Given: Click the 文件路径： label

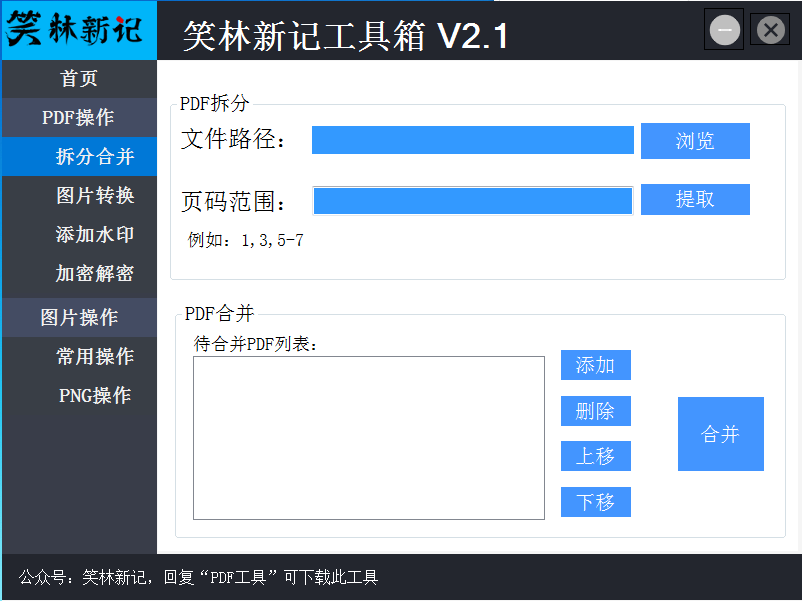Looking at the screenshot, I should pos(233,139).
